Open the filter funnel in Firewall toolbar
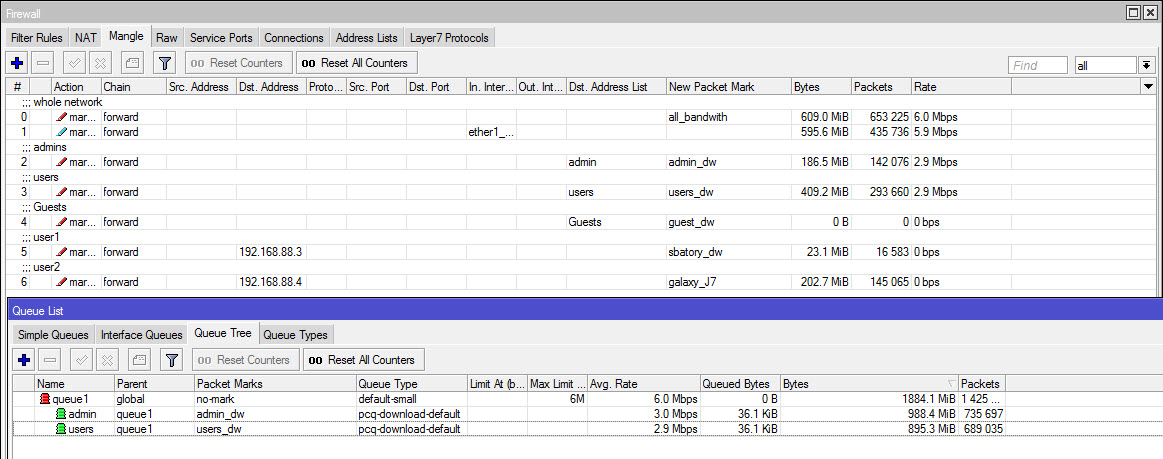This screenshot has width=1163, height=459. coord(165,63)
